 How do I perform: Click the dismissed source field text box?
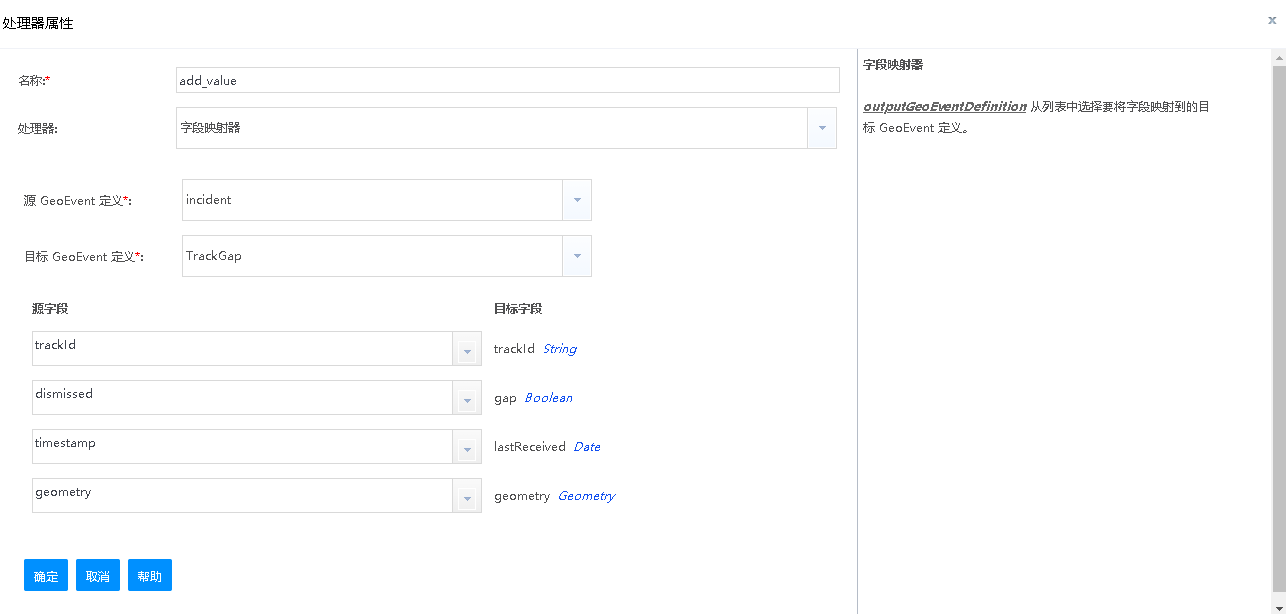(x=242, y=397)
